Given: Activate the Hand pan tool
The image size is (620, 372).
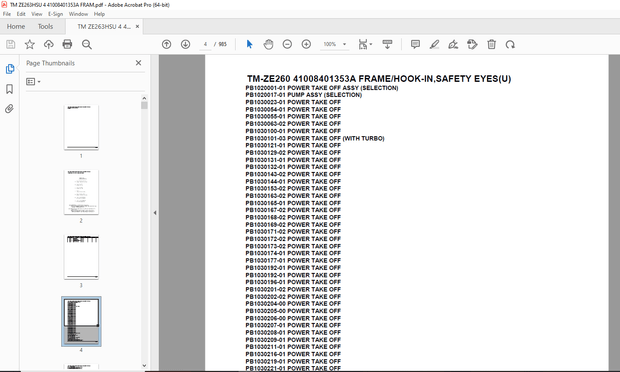Looking at the screenshot, I should pyautogui.click(x=268, y=44).
